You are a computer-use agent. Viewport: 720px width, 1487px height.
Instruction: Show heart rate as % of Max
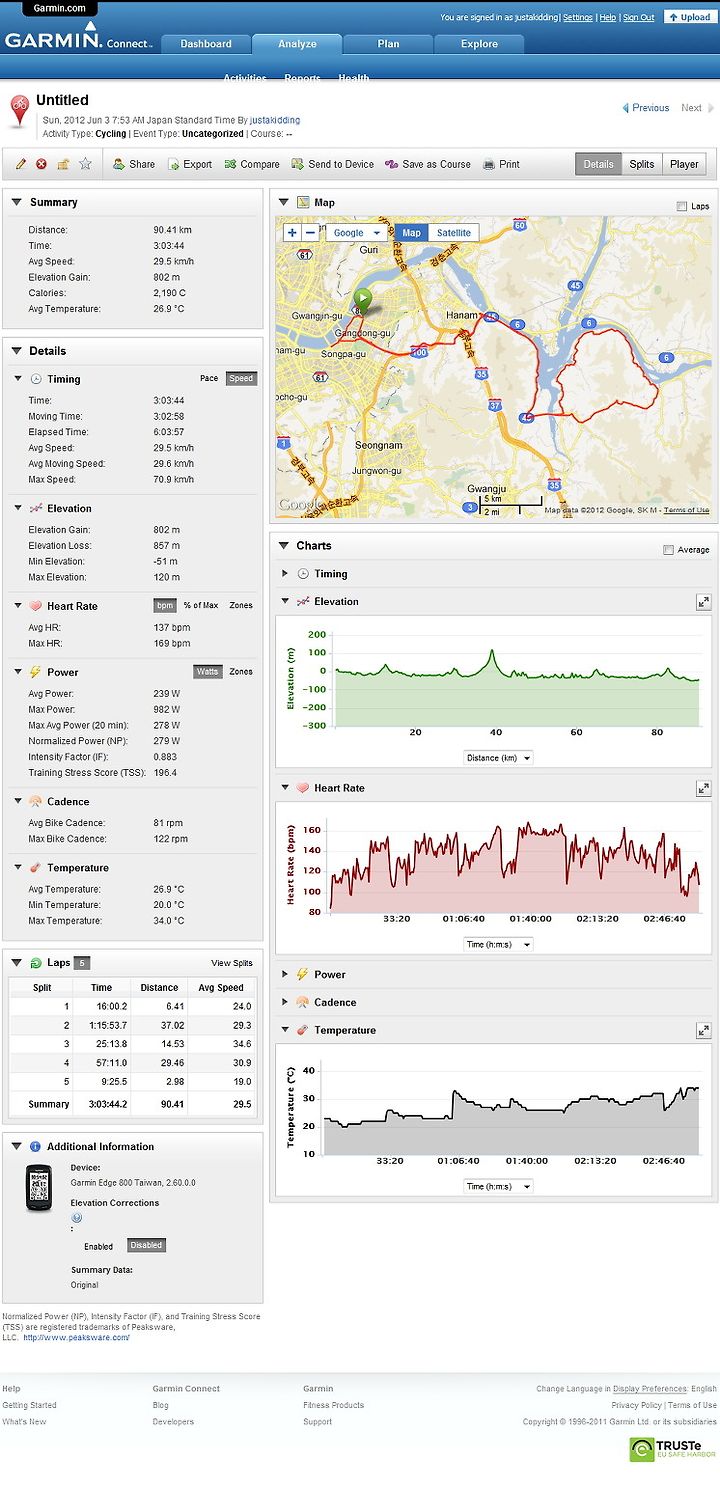(201, 606)
